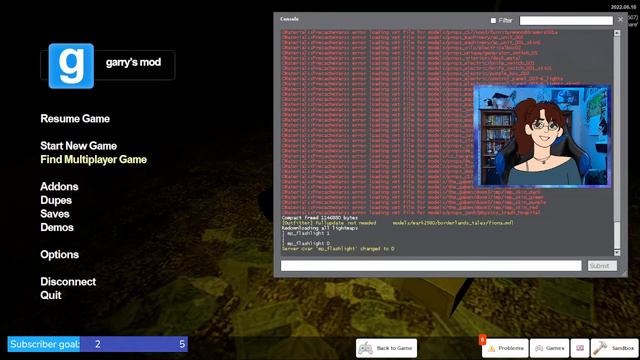Open the Dupes menu entry

[x=56, y=200]
